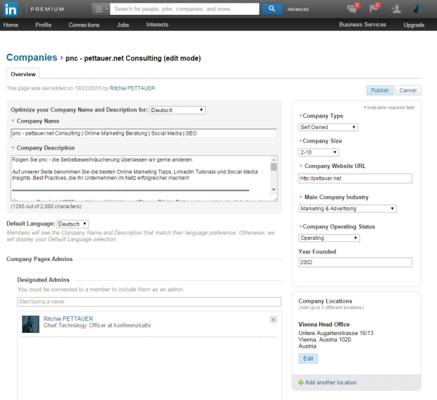
Task: Click the designated admins name input
Action: click(x=149, y=302)
